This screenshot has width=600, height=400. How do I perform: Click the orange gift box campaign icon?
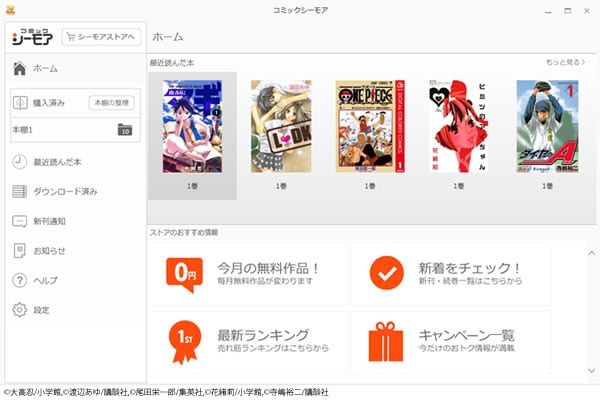pyautogui.click(x=386, y=341)
